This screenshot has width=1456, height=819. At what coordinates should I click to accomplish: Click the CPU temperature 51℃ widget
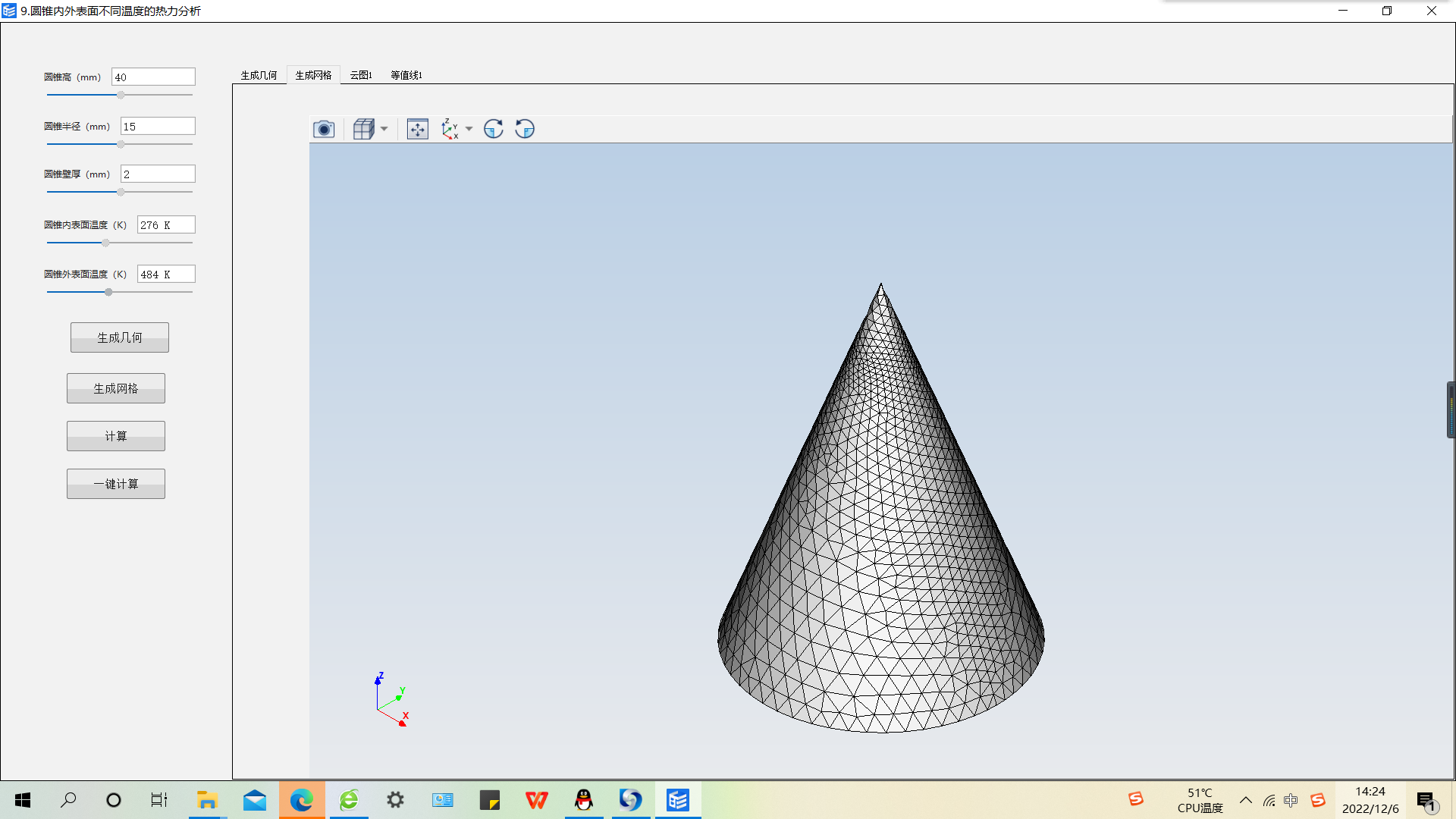[x=1200, y=800]
